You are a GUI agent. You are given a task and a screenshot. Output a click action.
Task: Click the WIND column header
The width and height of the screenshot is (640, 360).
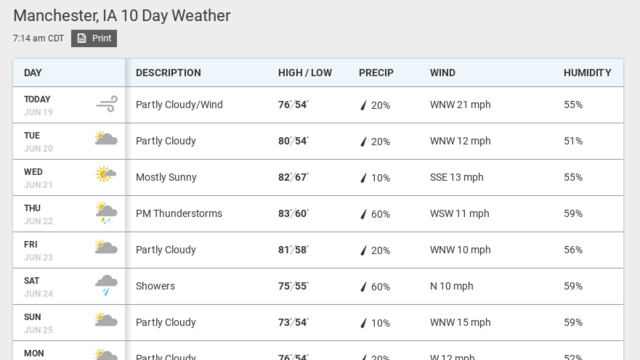(x=442, y=73)
